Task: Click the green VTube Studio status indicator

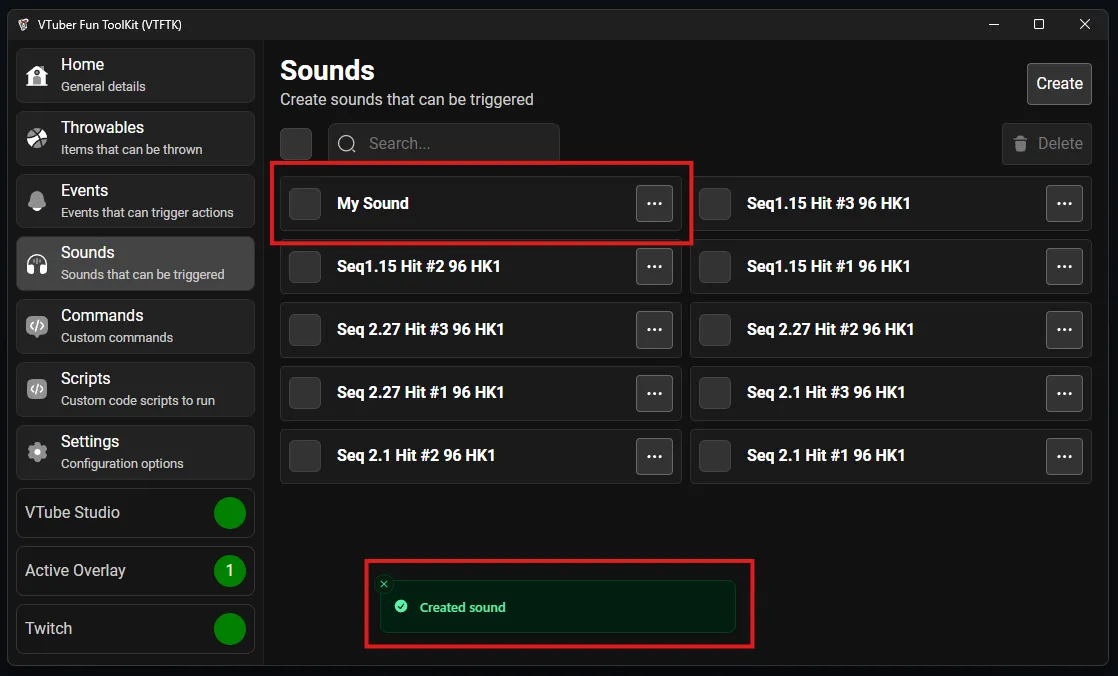Action: [x=229, y=513]
